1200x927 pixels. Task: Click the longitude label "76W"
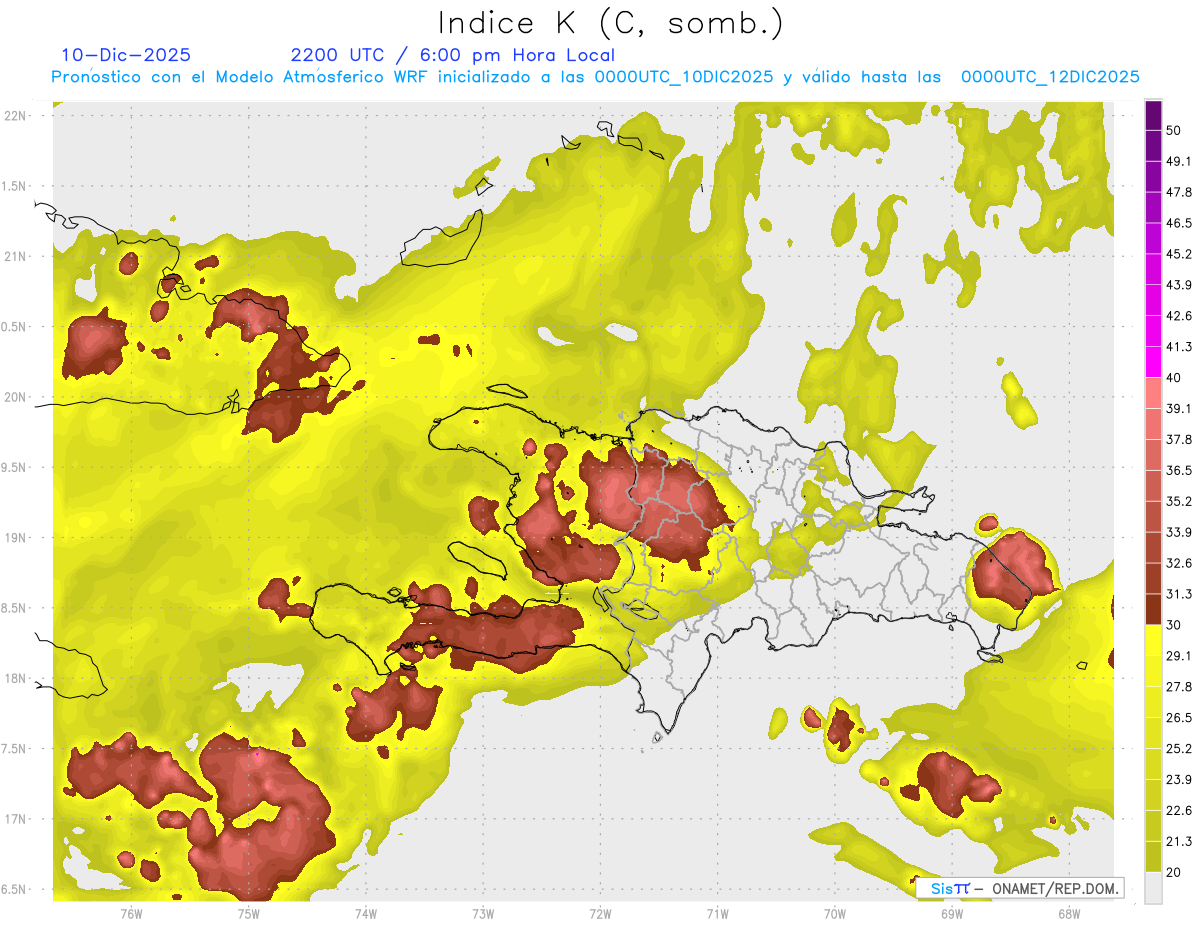[x=131, y=914]
